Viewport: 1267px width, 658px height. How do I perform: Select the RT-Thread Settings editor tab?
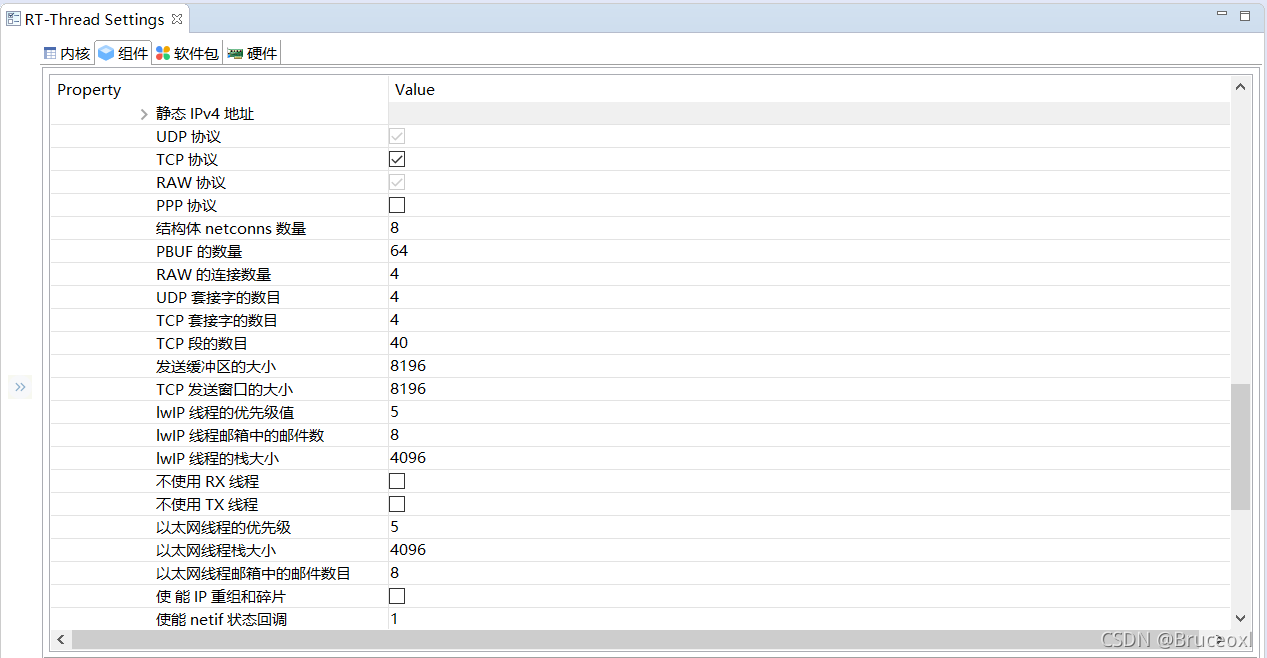point(95,19)
